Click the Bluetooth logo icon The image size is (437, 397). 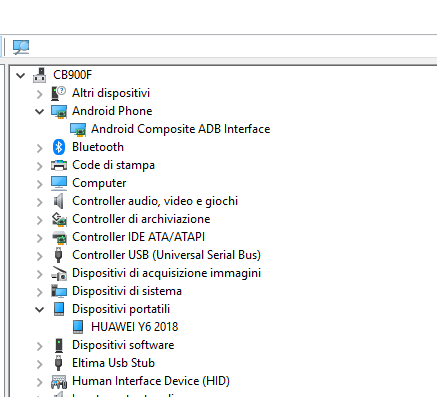[59, 147]
